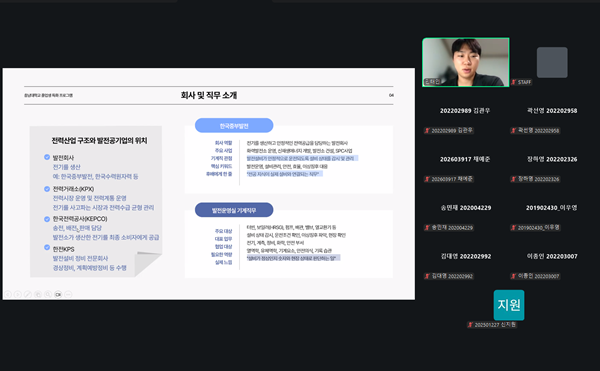Click the slide title 회사 및 직무 소개
600x371 pixels.
209,95
